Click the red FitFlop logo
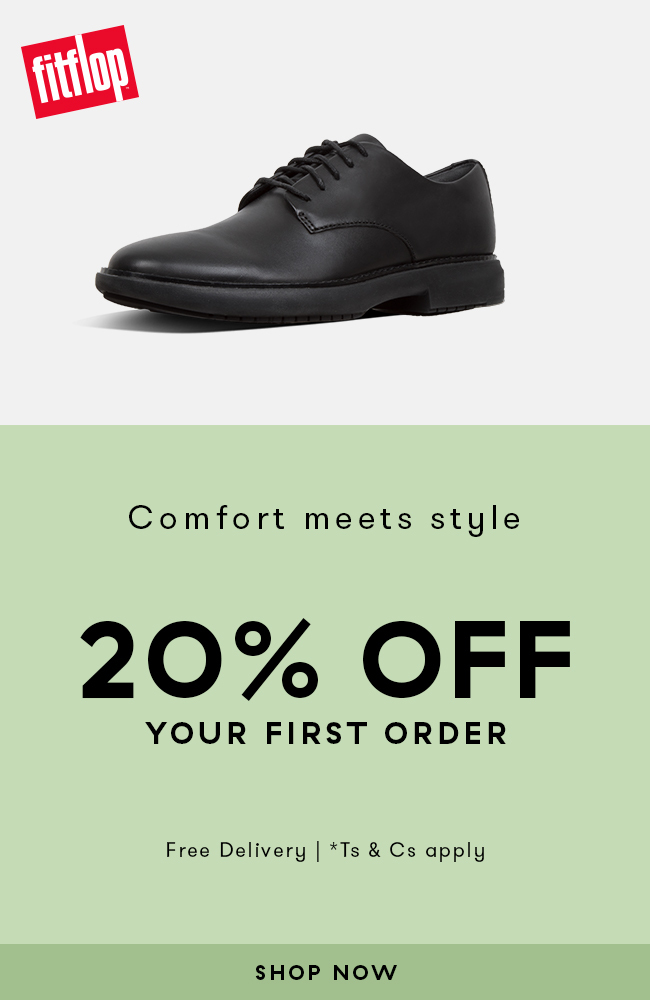The height and width of the screenshot is (1000, 650). [x=80, y=72]
